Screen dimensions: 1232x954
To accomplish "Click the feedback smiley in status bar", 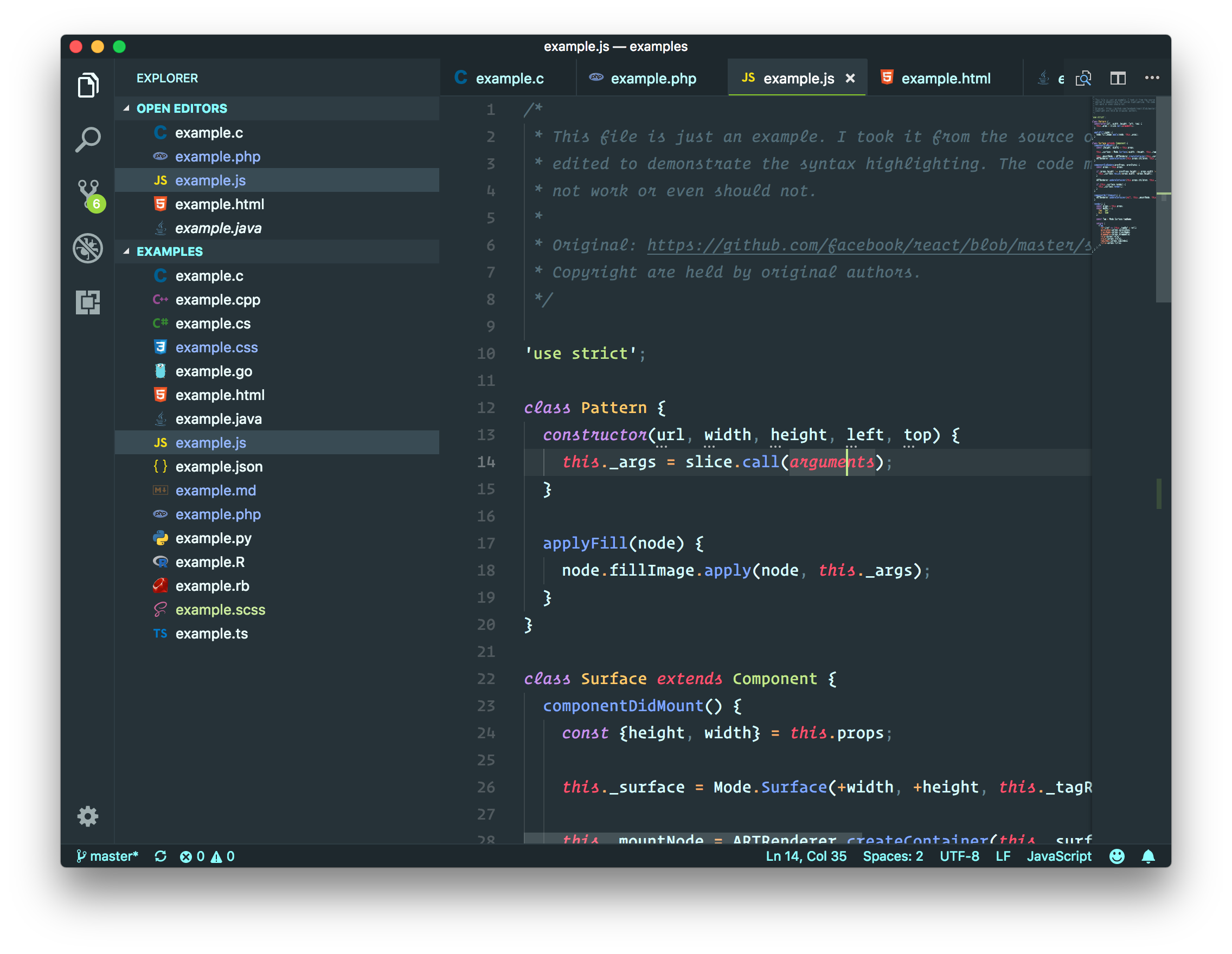I will tap(1116, 856).
